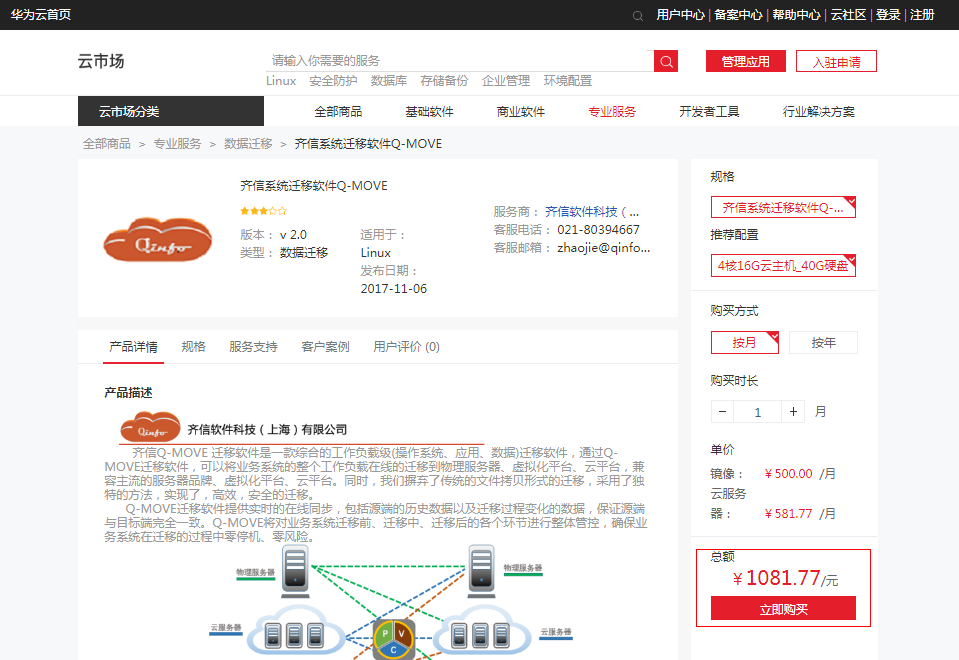959x660 pixels.
Task: Click the 云市场 logo title
Action: click(x=101, y=61)
